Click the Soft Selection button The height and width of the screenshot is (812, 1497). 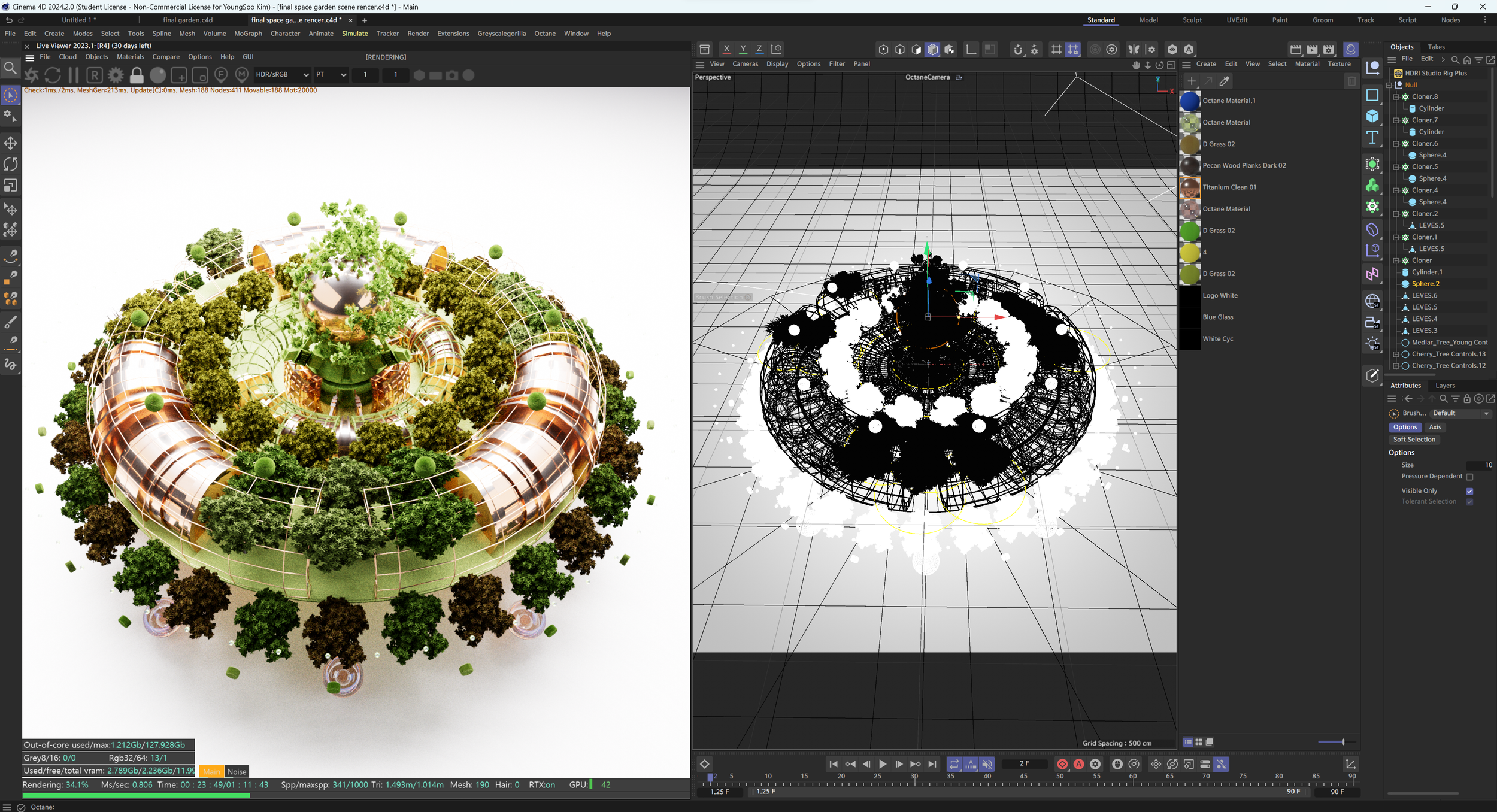1414,440
